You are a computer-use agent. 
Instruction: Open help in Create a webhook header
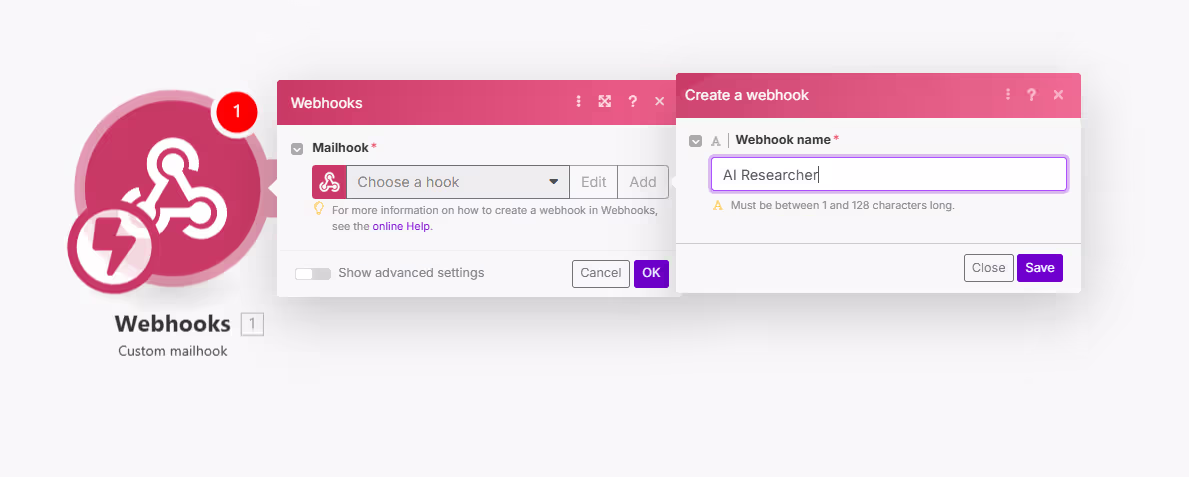tap(1031, 95)
